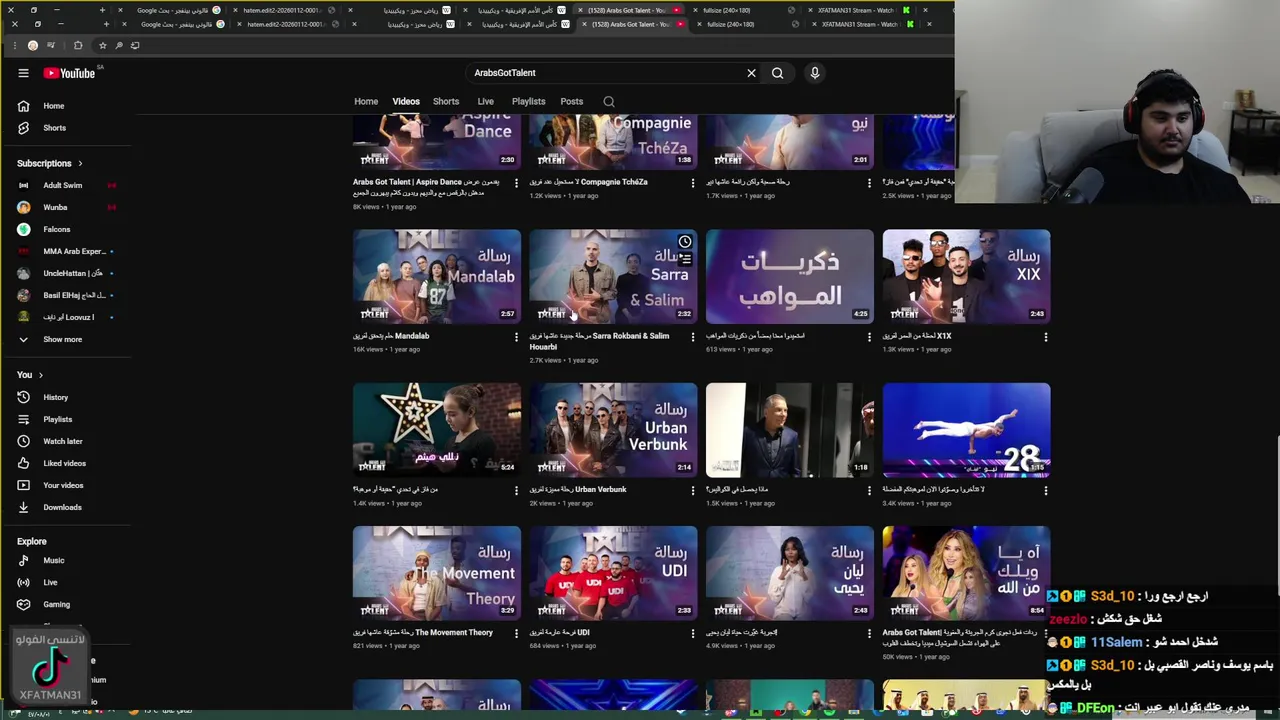Image resolution: width=1280 pixels, height=720 pixels.
Task: Switch to the channel Posts tab
Action: (571, 101)
